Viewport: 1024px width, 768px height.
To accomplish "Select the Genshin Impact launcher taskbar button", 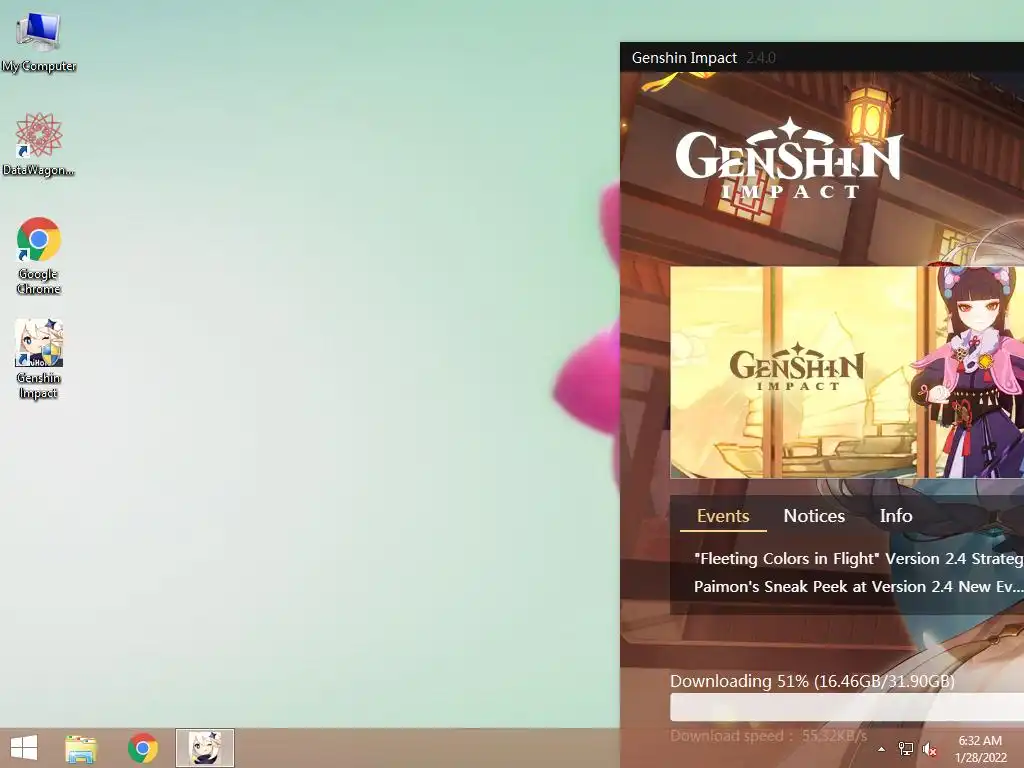I will click(204, 748).
